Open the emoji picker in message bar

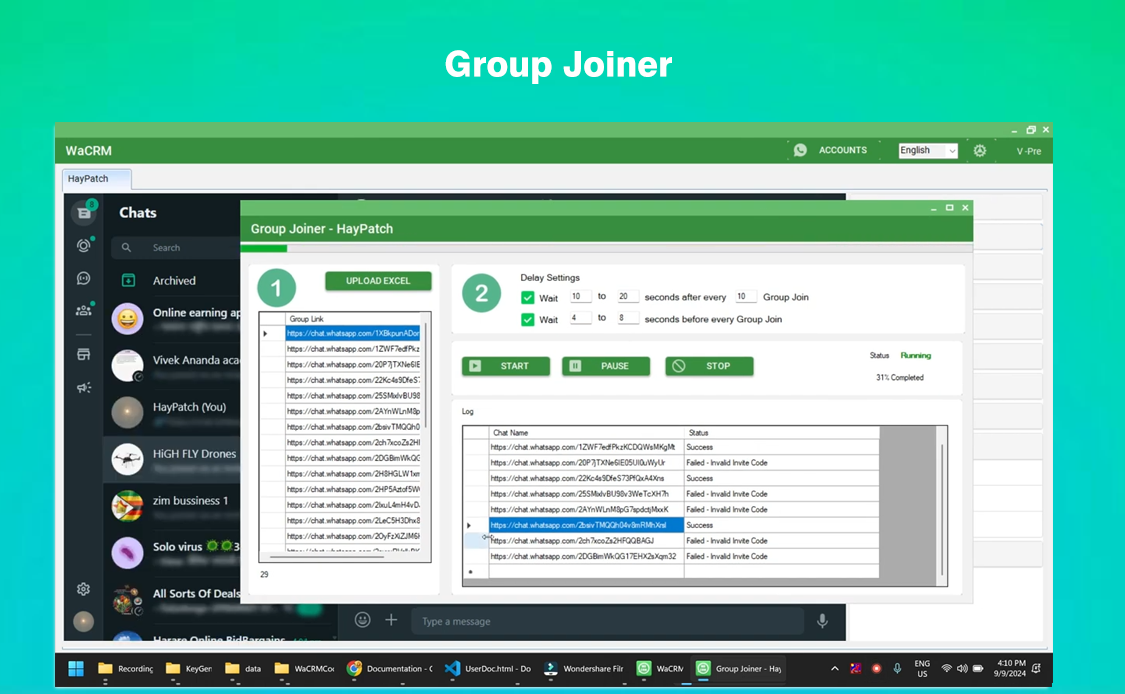click(x=362, y=621)
